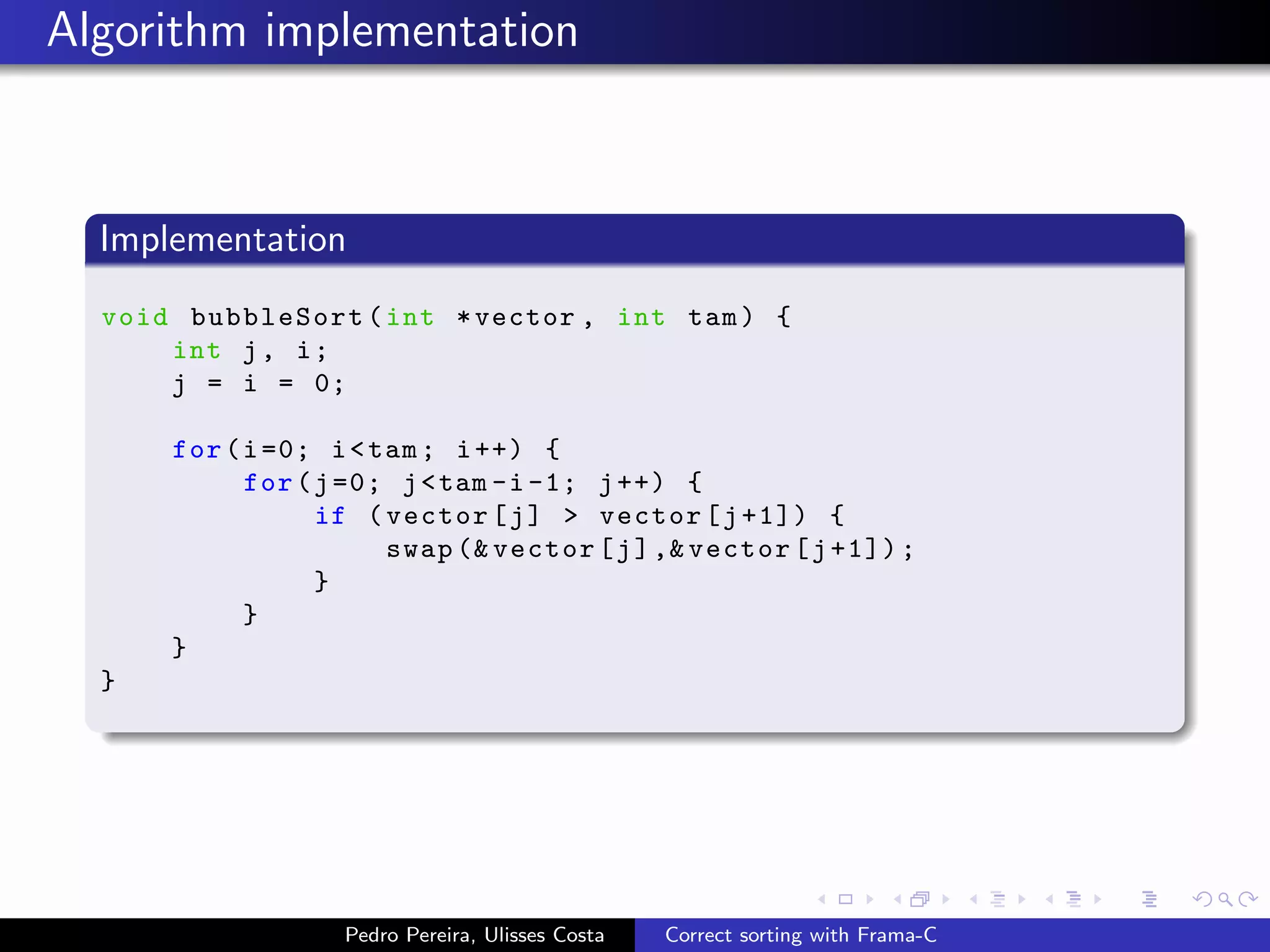Click author names Pedro Pereira, Ulisses Costa
1270x952 pixels.
[x=474, y=935]
